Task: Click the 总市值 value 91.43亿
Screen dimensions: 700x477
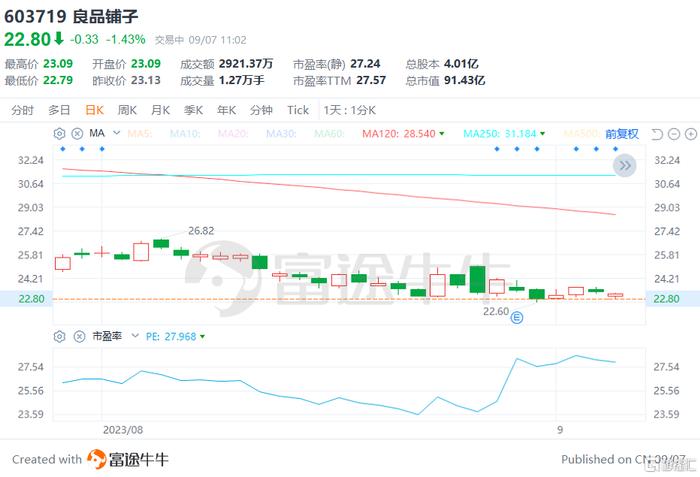Action: pos(465,80)
